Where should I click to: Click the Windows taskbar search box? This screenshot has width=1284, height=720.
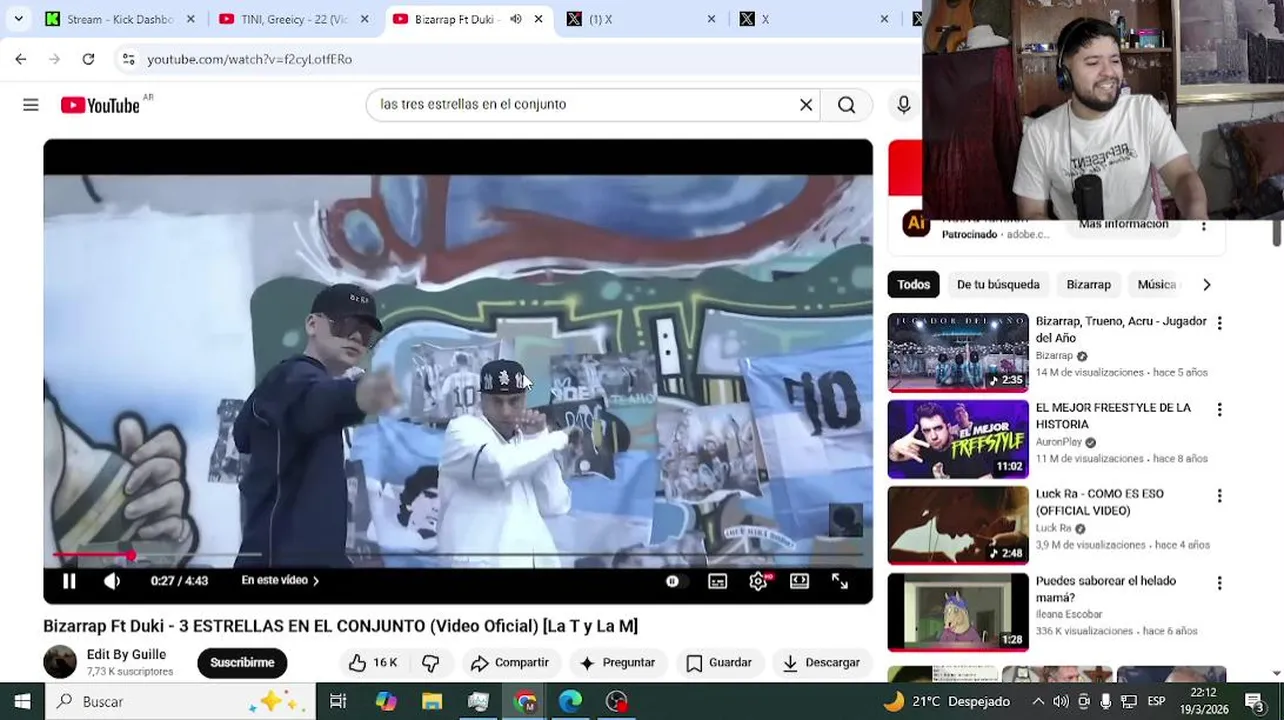pos(182,701)
